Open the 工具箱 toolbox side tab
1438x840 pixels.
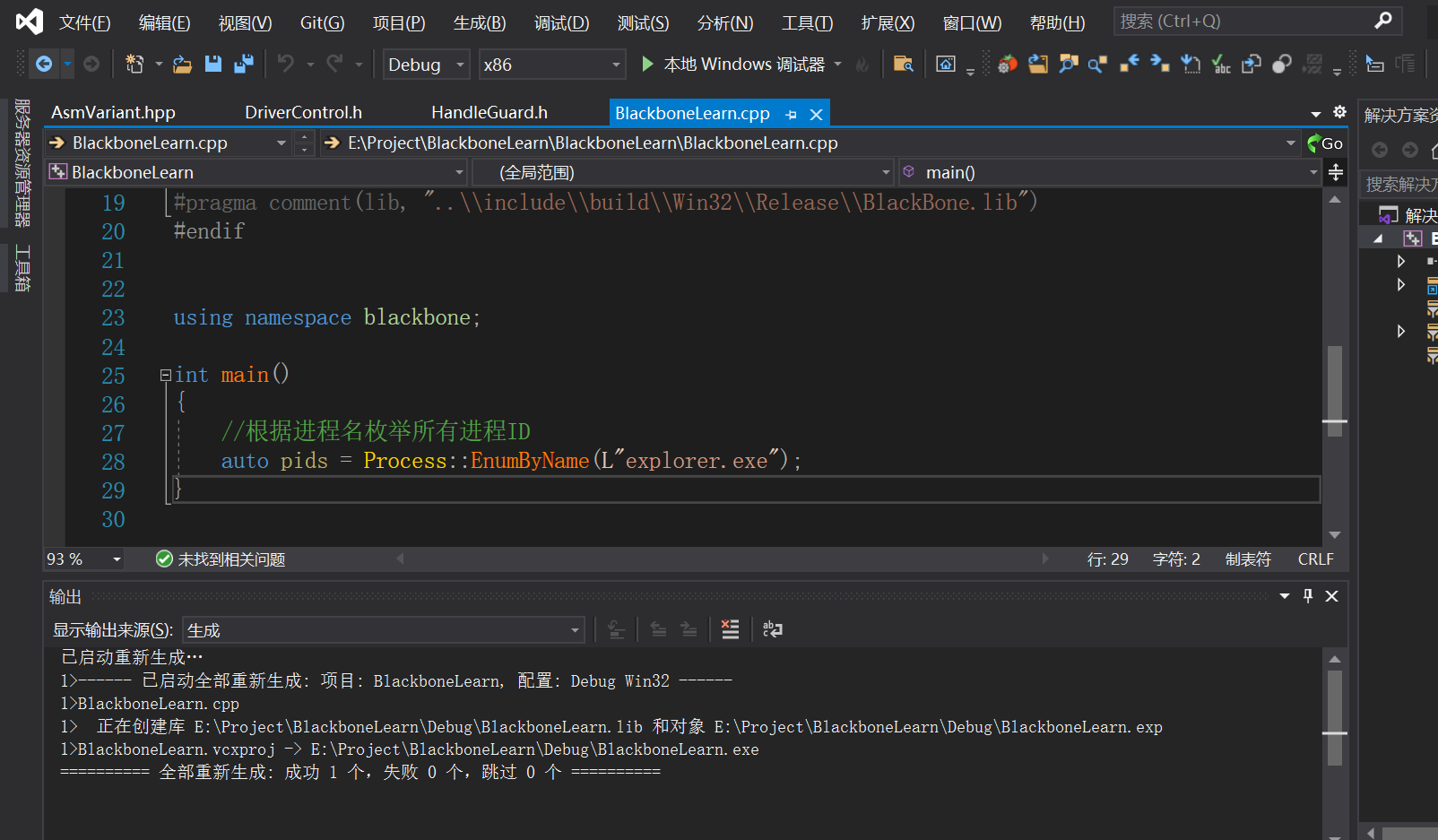pos(22,268)
